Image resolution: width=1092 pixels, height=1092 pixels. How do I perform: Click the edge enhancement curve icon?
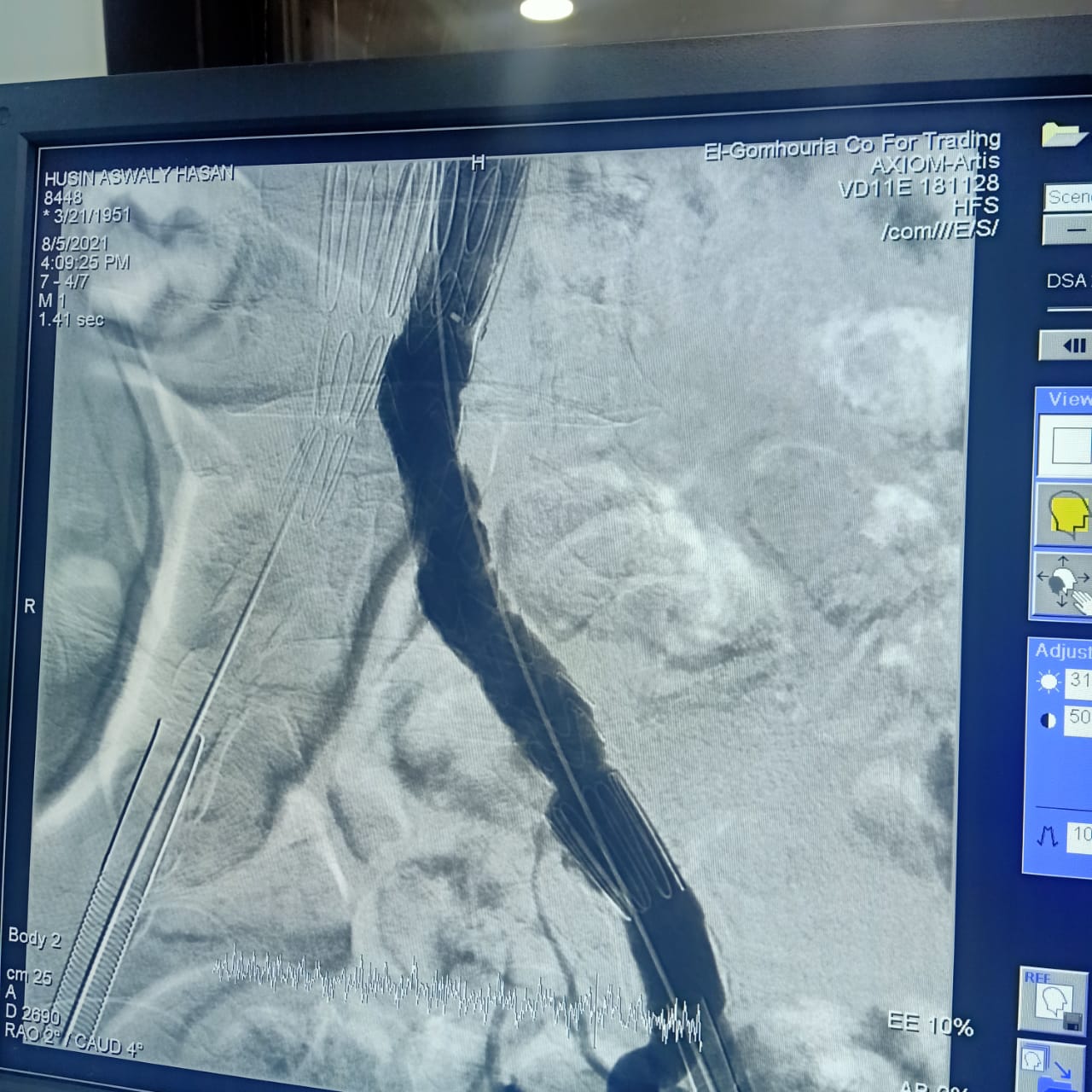(1047, 837)
